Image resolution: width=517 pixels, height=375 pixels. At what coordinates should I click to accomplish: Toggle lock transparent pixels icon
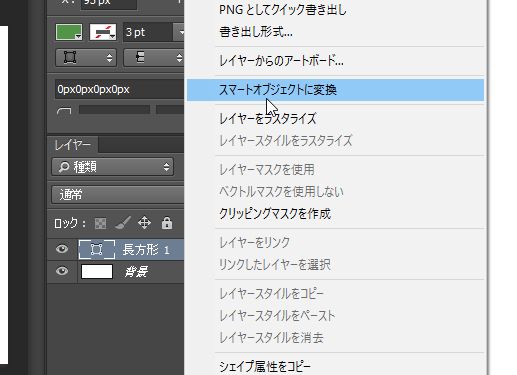(100, 223)
